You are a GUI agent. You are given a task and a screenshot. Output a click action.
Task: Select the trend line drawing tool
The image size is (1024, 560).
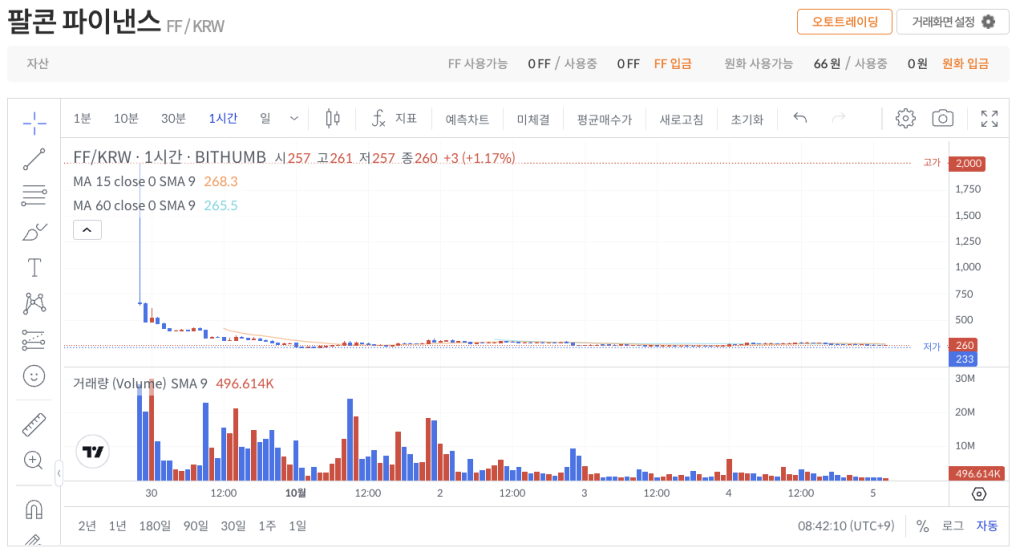(x=34, y=159)
